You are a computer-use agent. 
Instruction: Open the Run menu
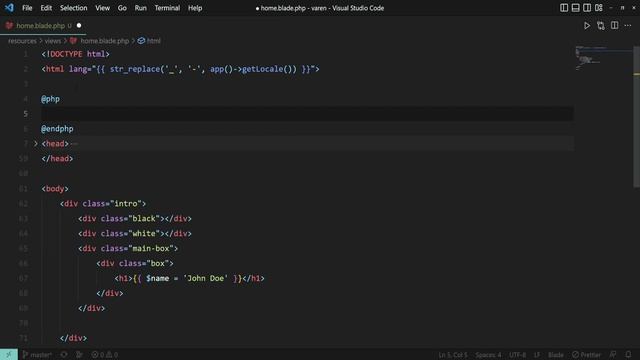[x=140, y=8]
